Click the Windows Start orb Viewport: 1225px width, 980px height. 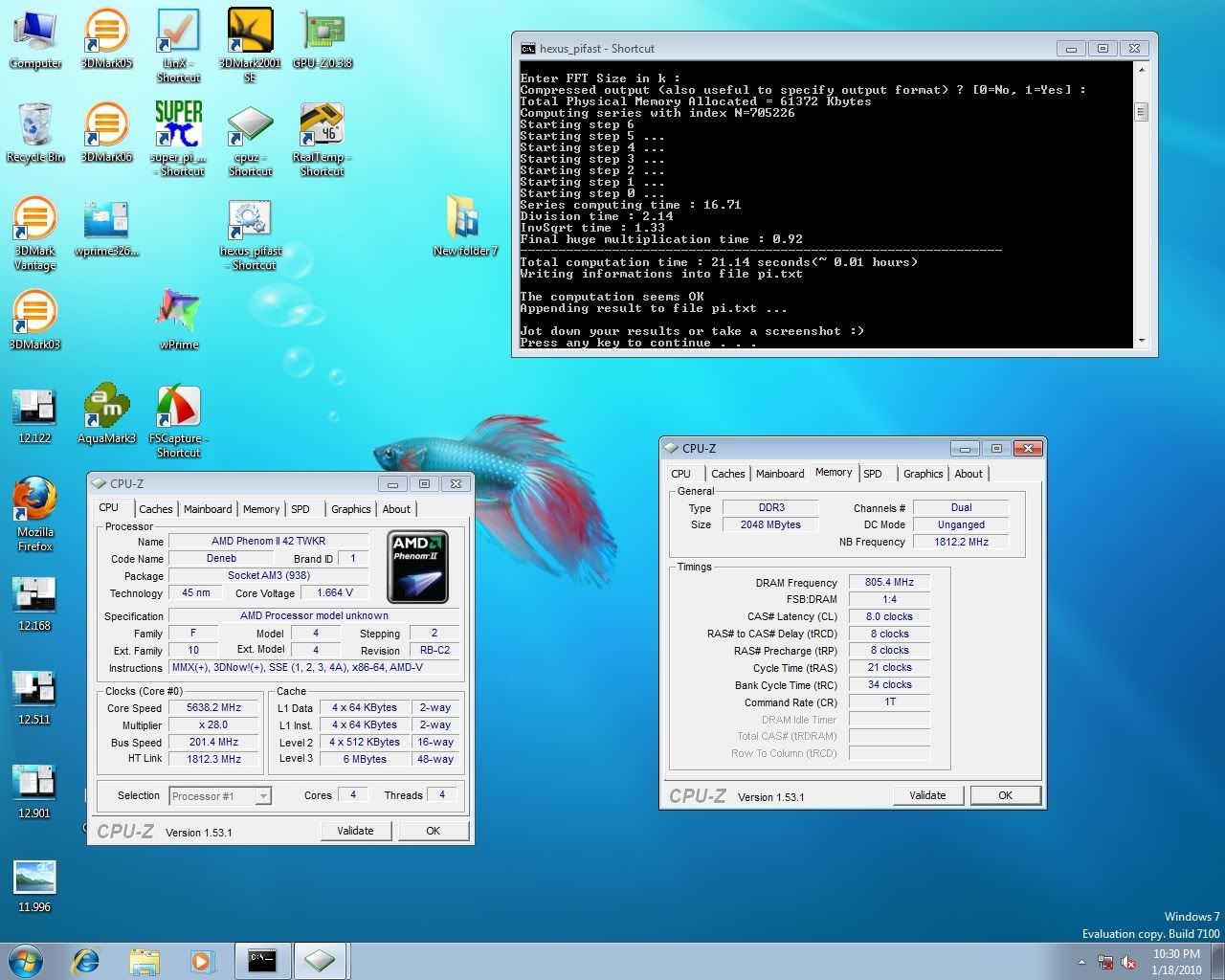[x=26, y=961]
